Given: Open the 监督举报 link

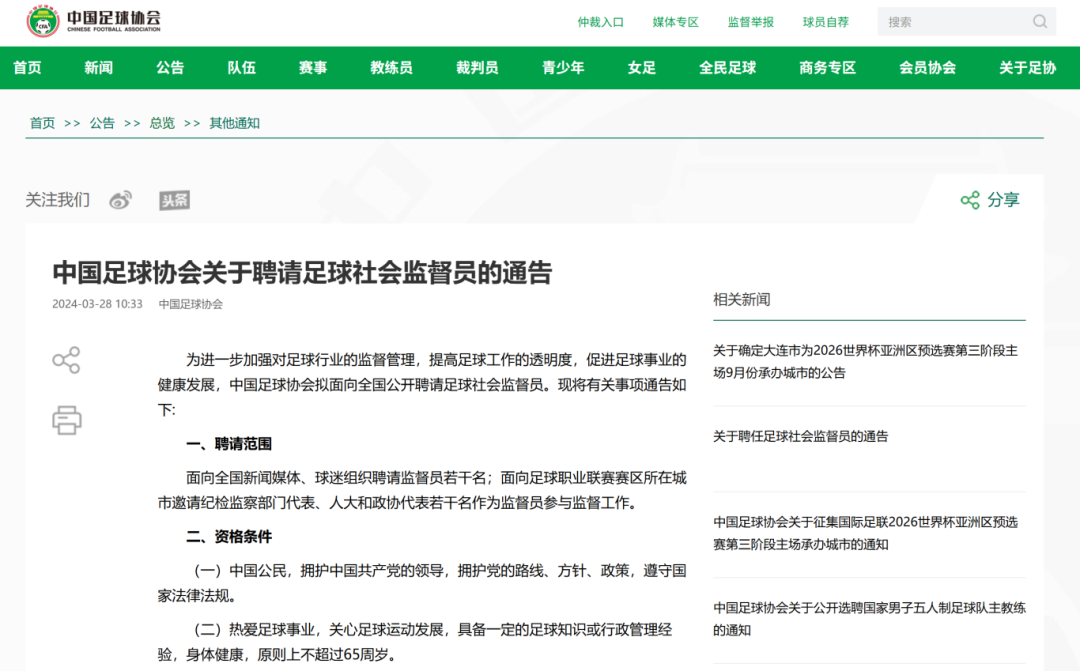Looking at the screenshot, I should (751, 22).
